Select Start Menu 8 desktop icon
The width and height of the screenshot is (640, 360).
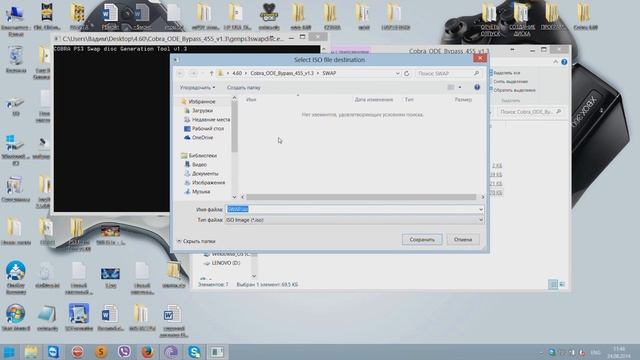coord(16,317)
